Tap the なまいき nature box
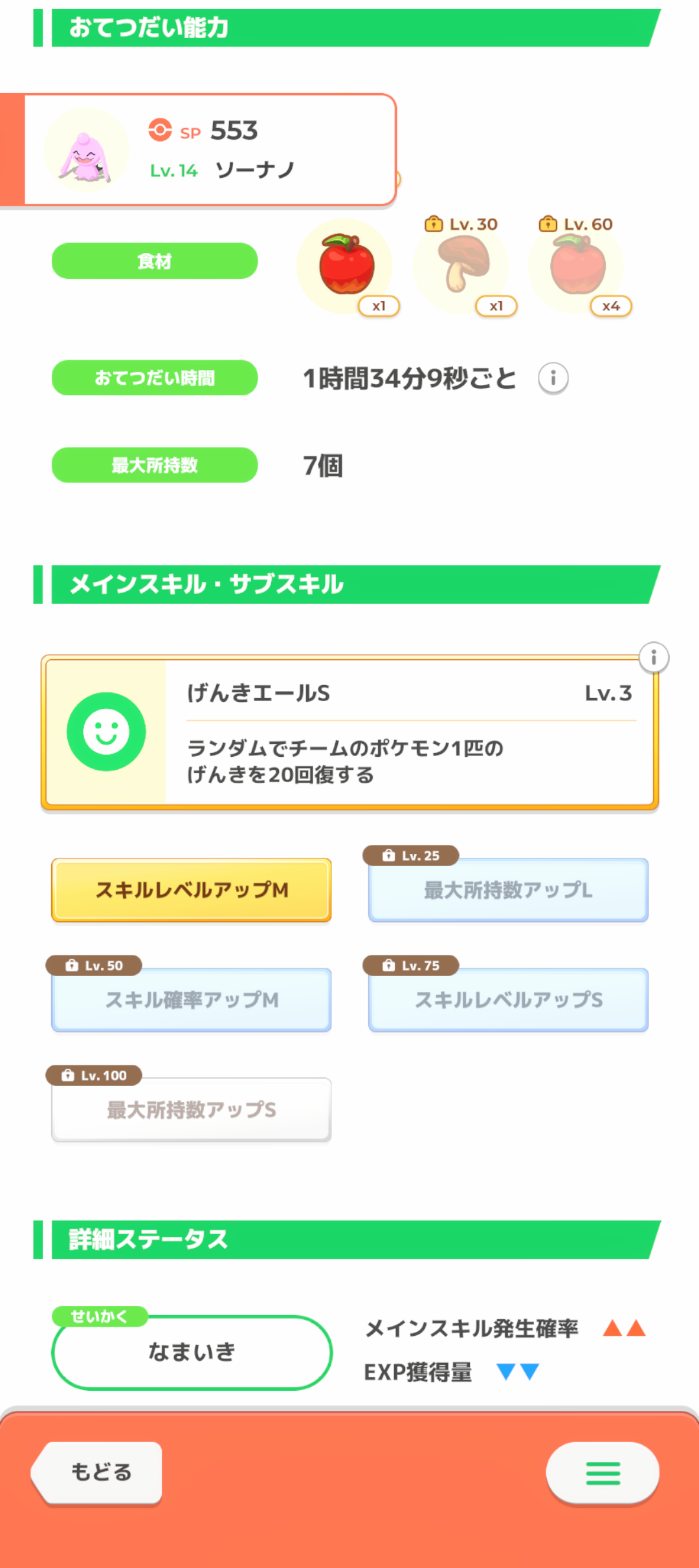The height and width of the screenshot is (1568, 699). pyautogui.click(x=192, y=1352)
